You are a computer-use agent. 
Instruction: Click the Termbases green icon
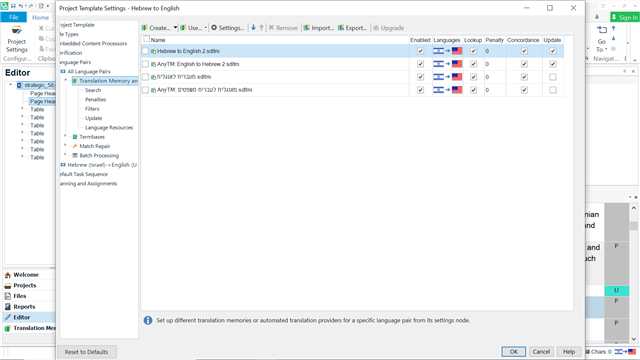coord(75,137)
